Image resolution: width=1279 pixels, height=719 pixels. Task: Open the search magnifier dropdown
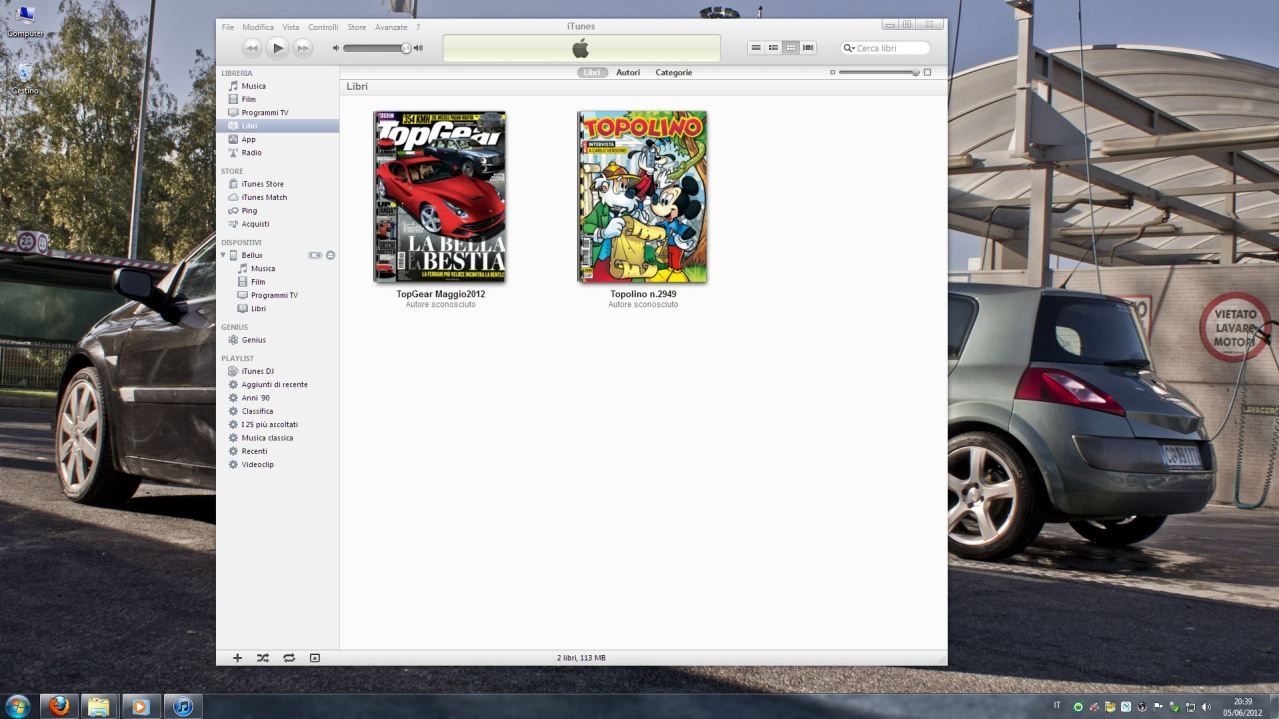pyautogui.click(x=849, y=48)
